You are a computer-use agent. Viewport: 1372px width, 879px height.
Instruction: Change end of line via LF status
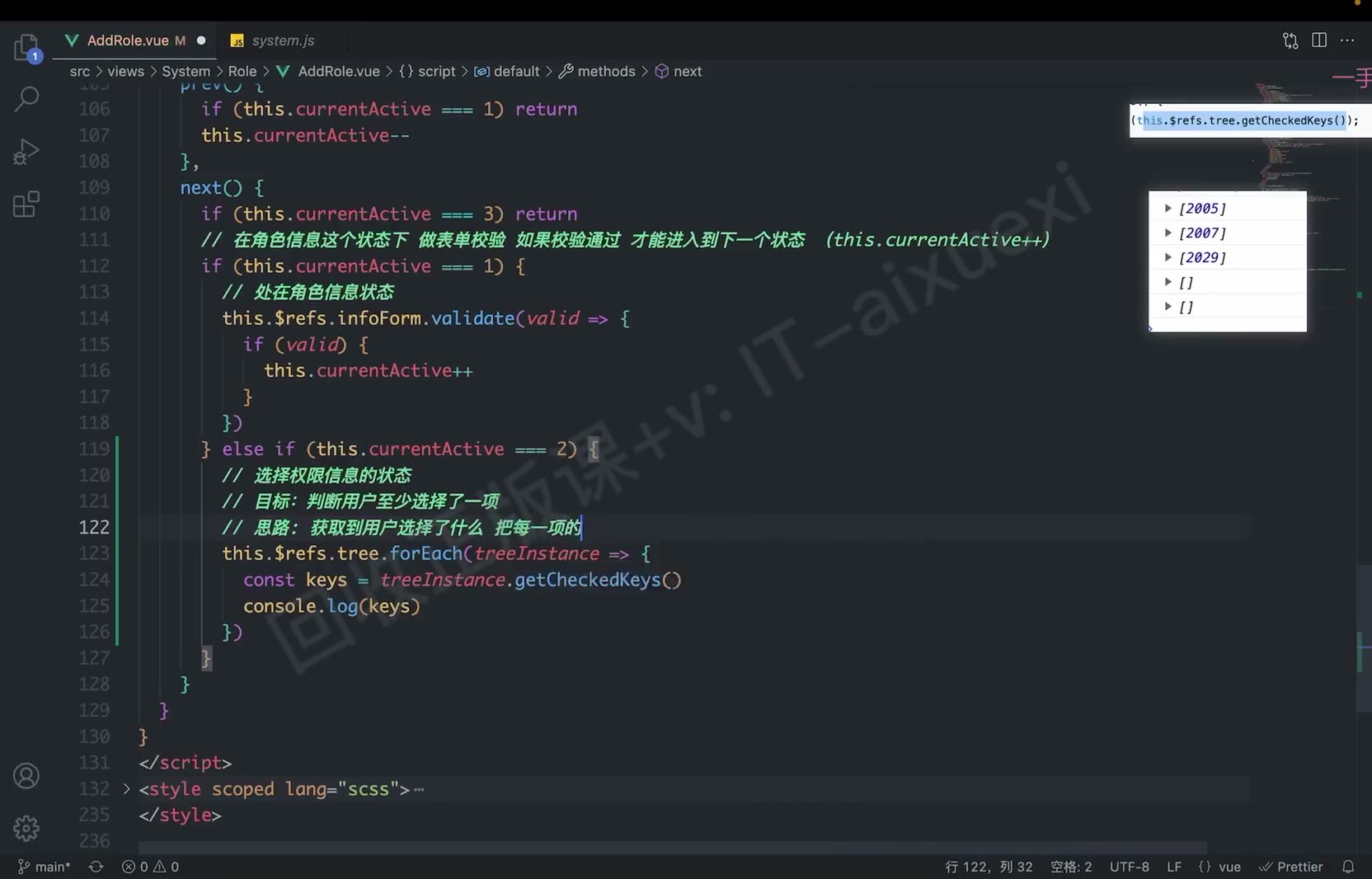pyautogui.click(x=1174, y=867)
